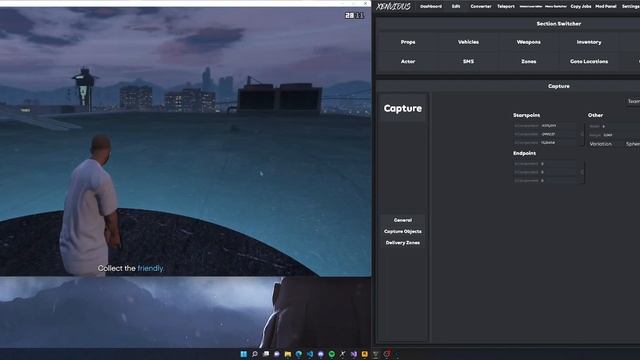Launch Microsoft Edge from taskbar

click(x=299, y=354)
